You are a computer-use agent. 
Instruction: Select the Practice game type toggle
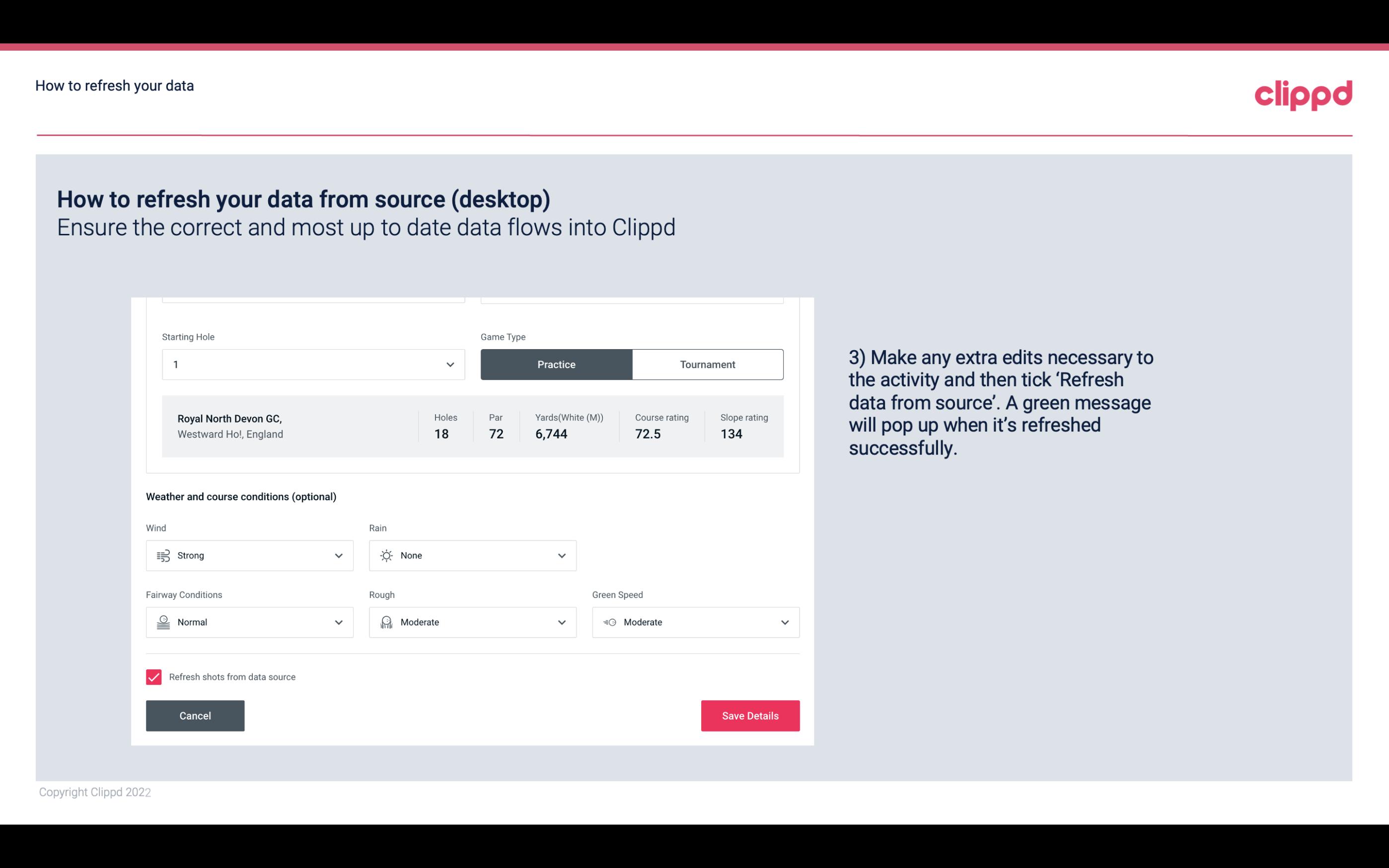tap(556, 364)
